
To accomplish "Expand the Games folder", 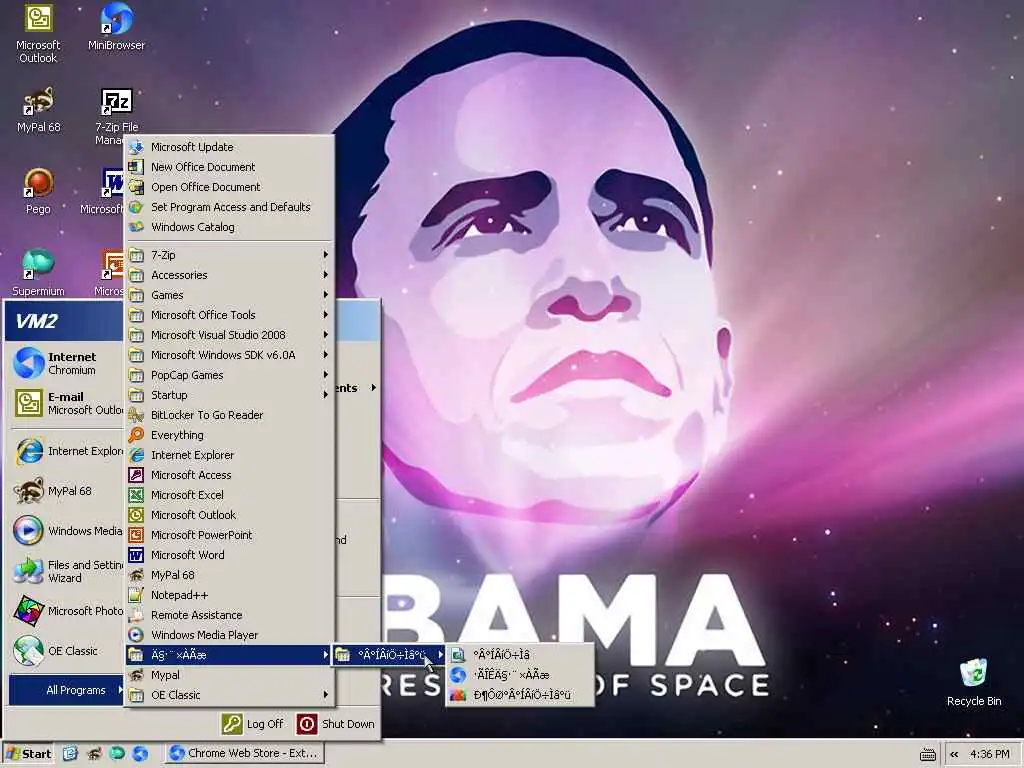I will click(229, 295).
